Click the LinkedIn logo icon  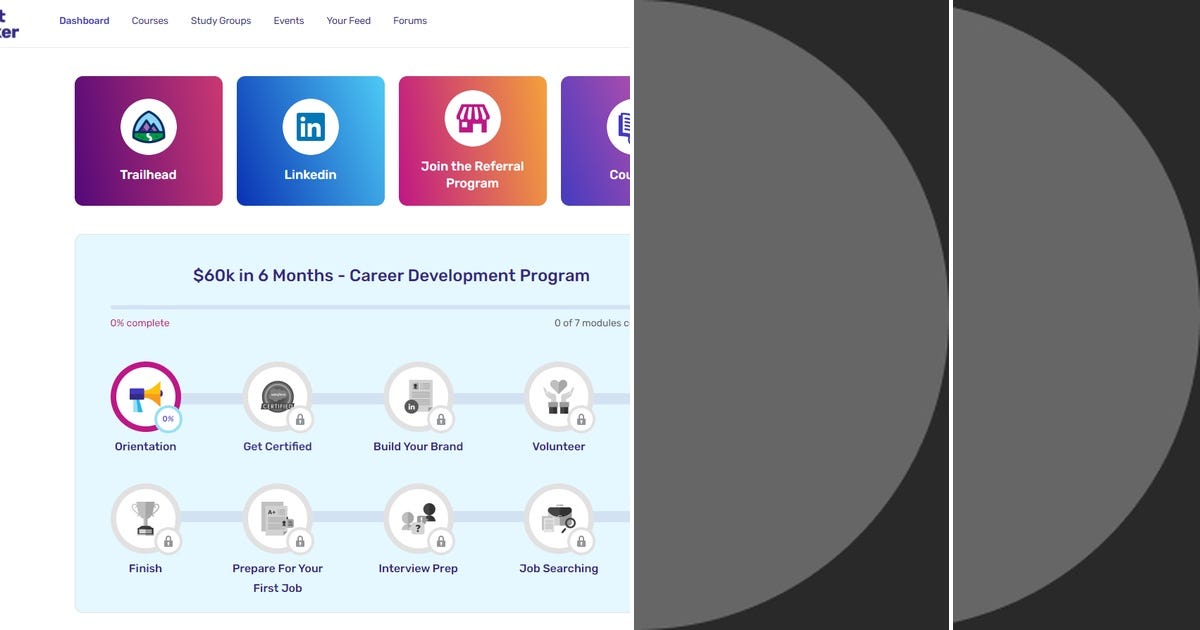(310, 127)
